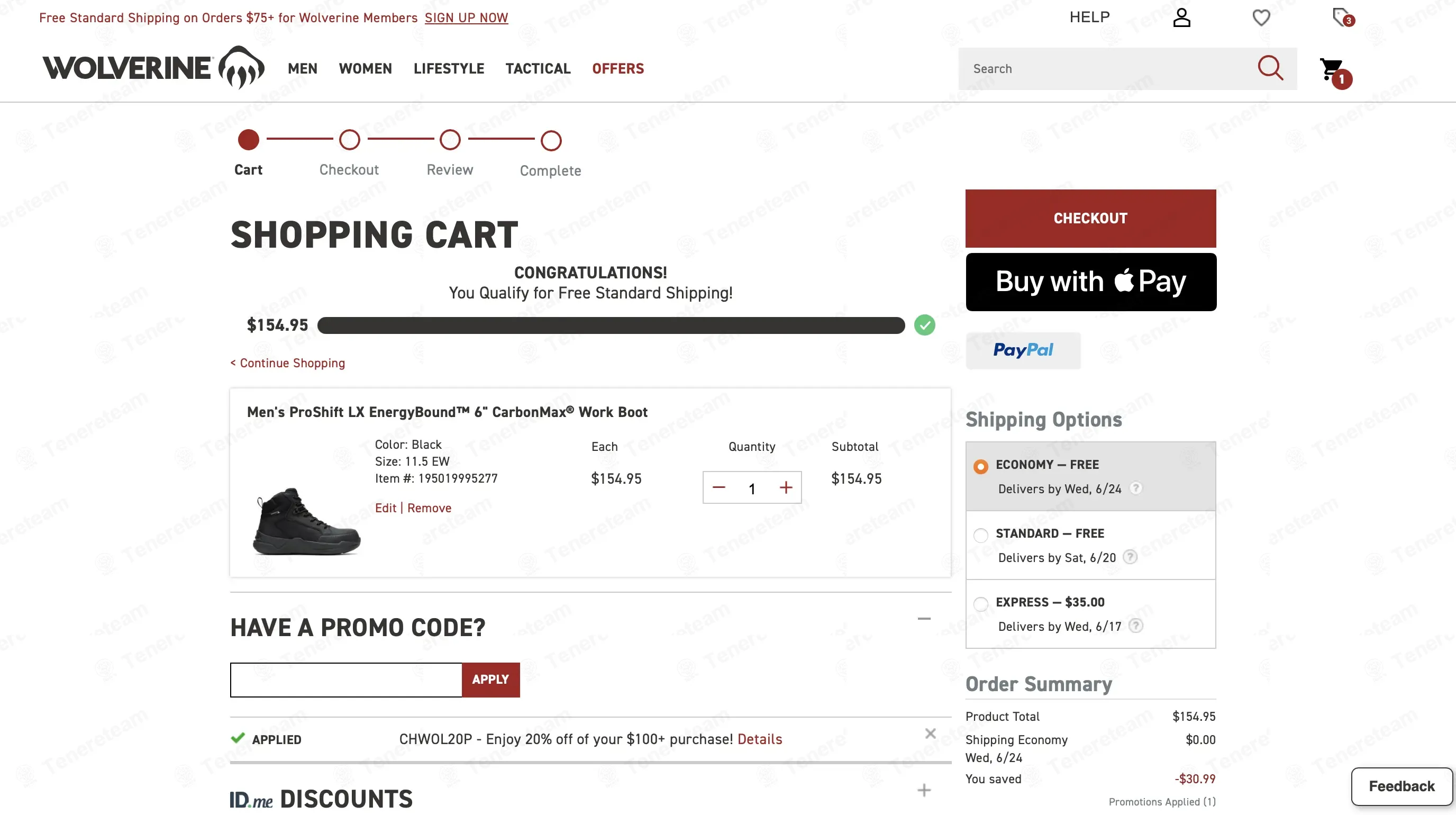Open the offers tag icon with badge

click(1343, 17)
